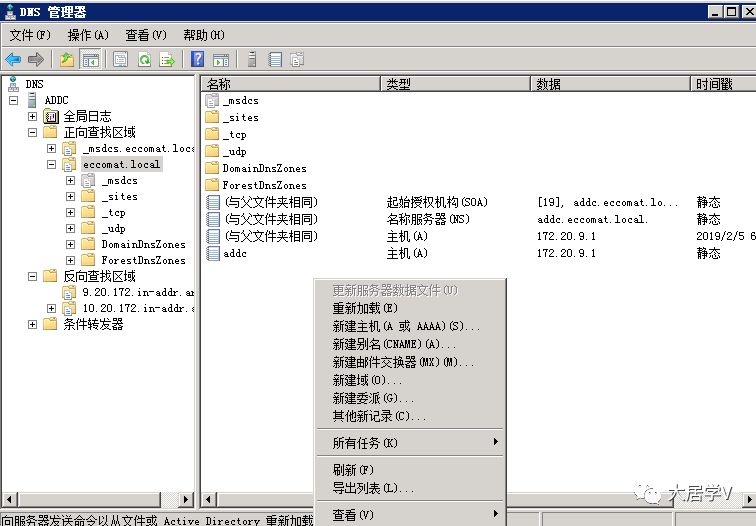Expand the DomainDnsZones node in tree
The image size is (756, 526).
click(x=70, y=244)
